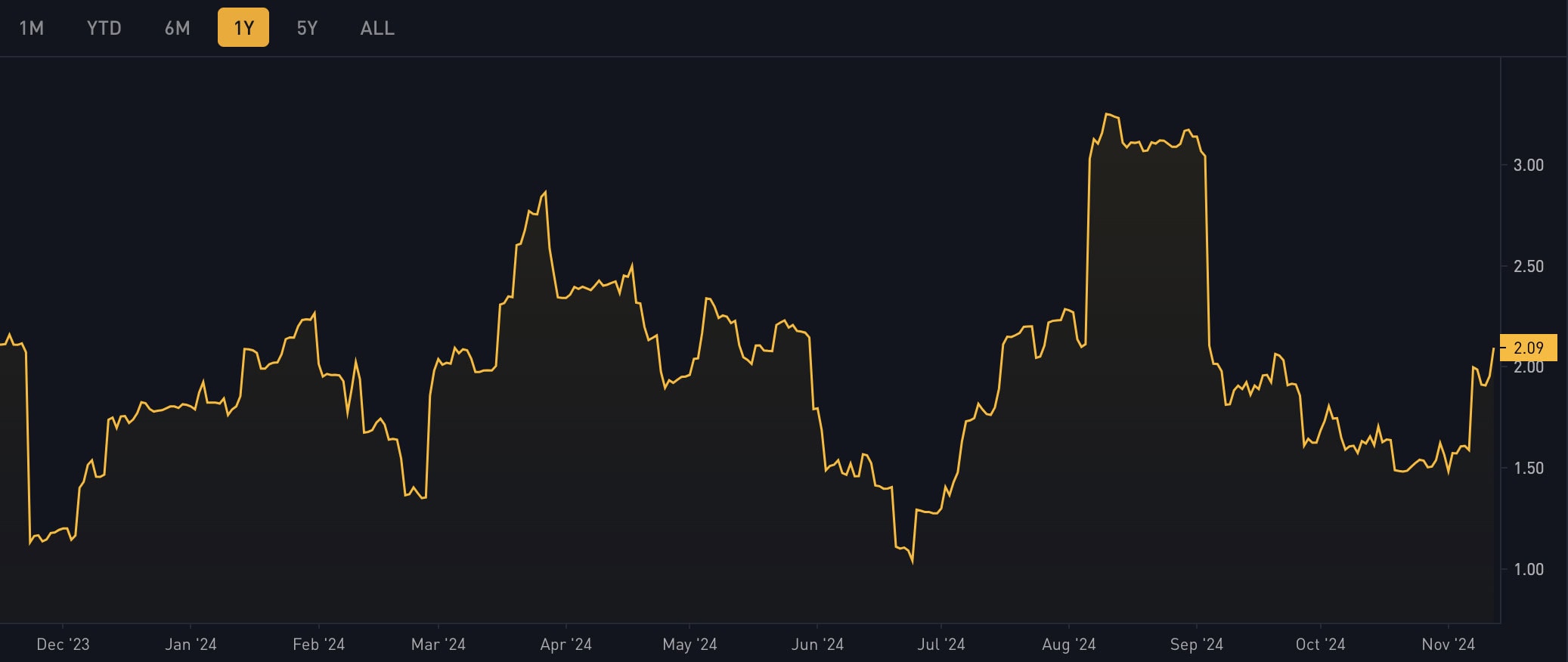1568x662 pixels.
Task: Choose the 6M chart range
Action: click(x=178, y=28)
